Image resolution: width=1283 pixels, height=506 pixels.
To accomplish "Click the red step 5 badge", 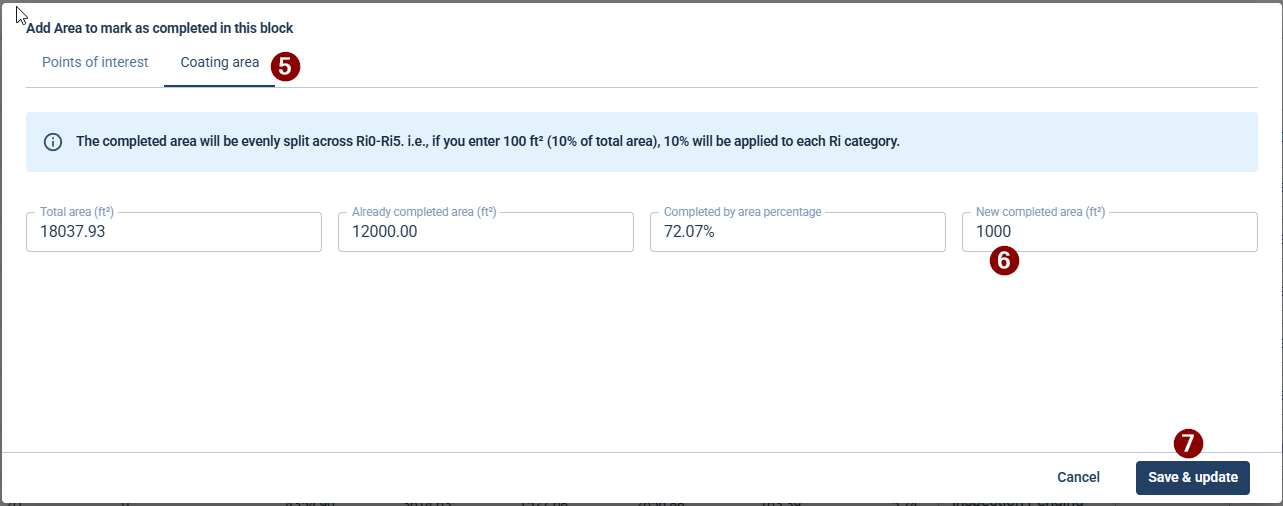I will tap(286, 66).
